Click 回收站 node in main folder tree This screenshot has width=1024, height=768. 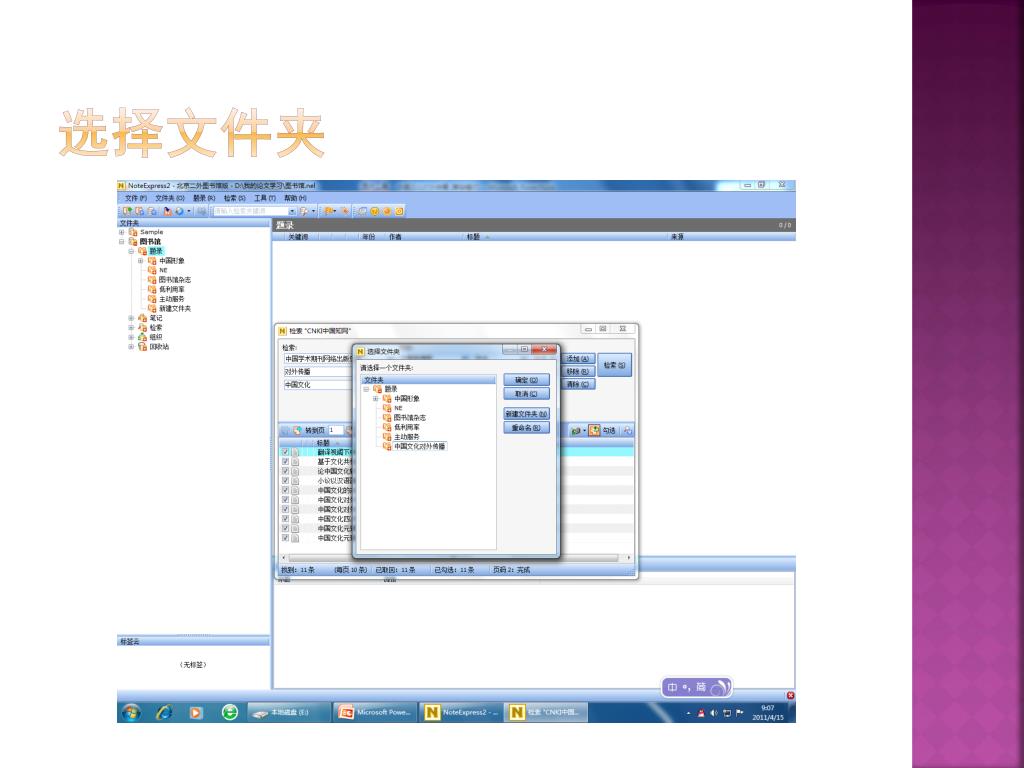click(159, 347)
